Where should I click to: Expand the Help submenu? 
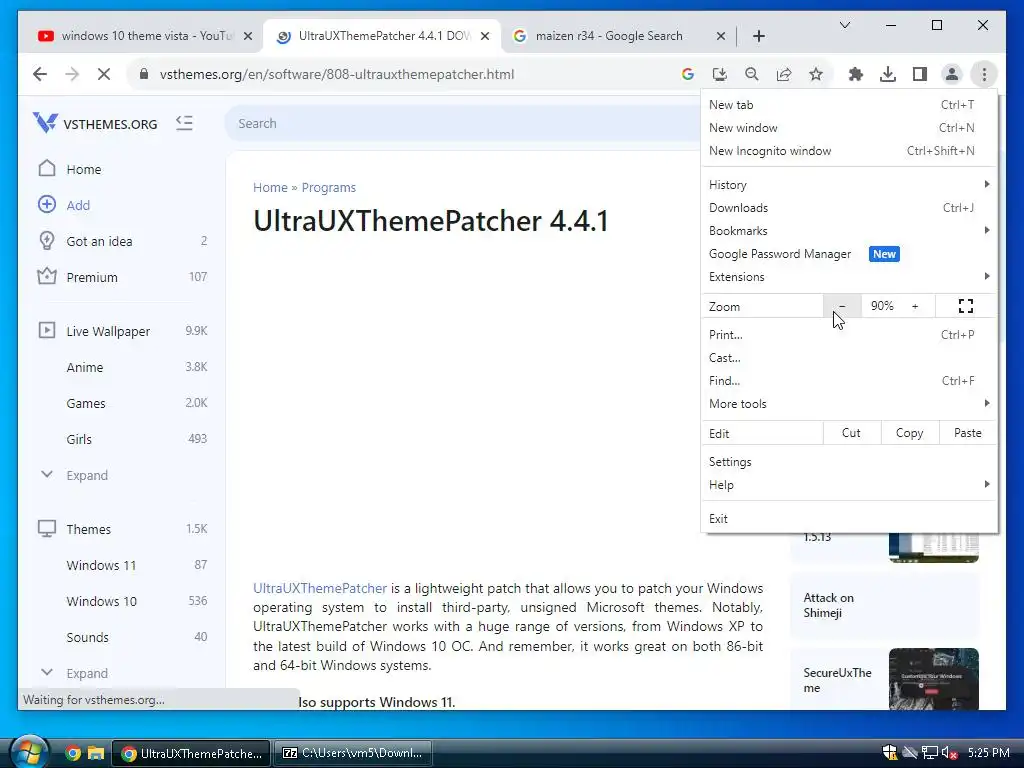849,485
